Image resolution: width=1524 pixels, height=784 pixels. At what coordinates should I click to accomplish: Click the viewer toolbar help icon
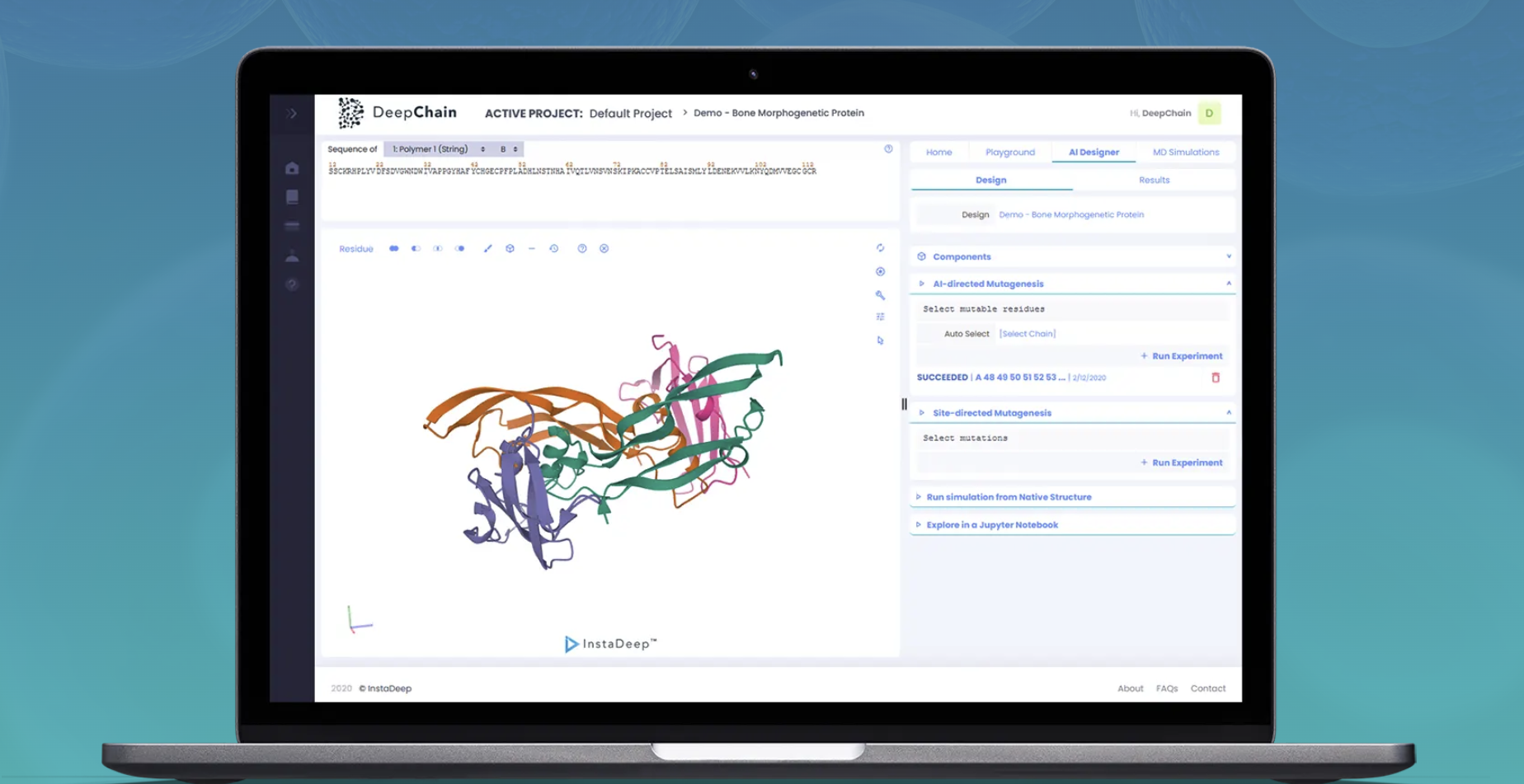(582, 248)
